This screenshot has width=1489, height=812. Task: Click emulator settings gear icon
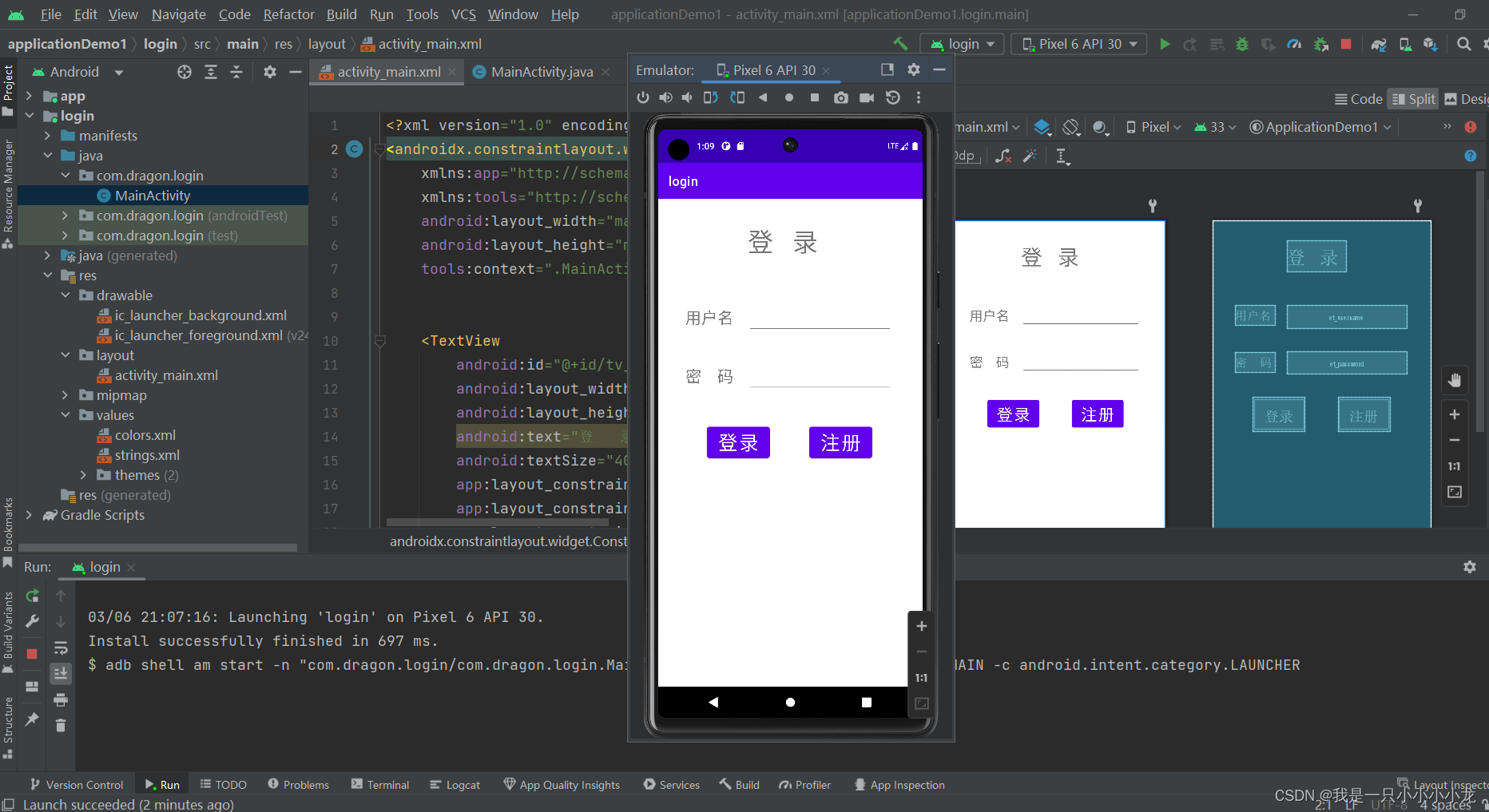(914, 70)
